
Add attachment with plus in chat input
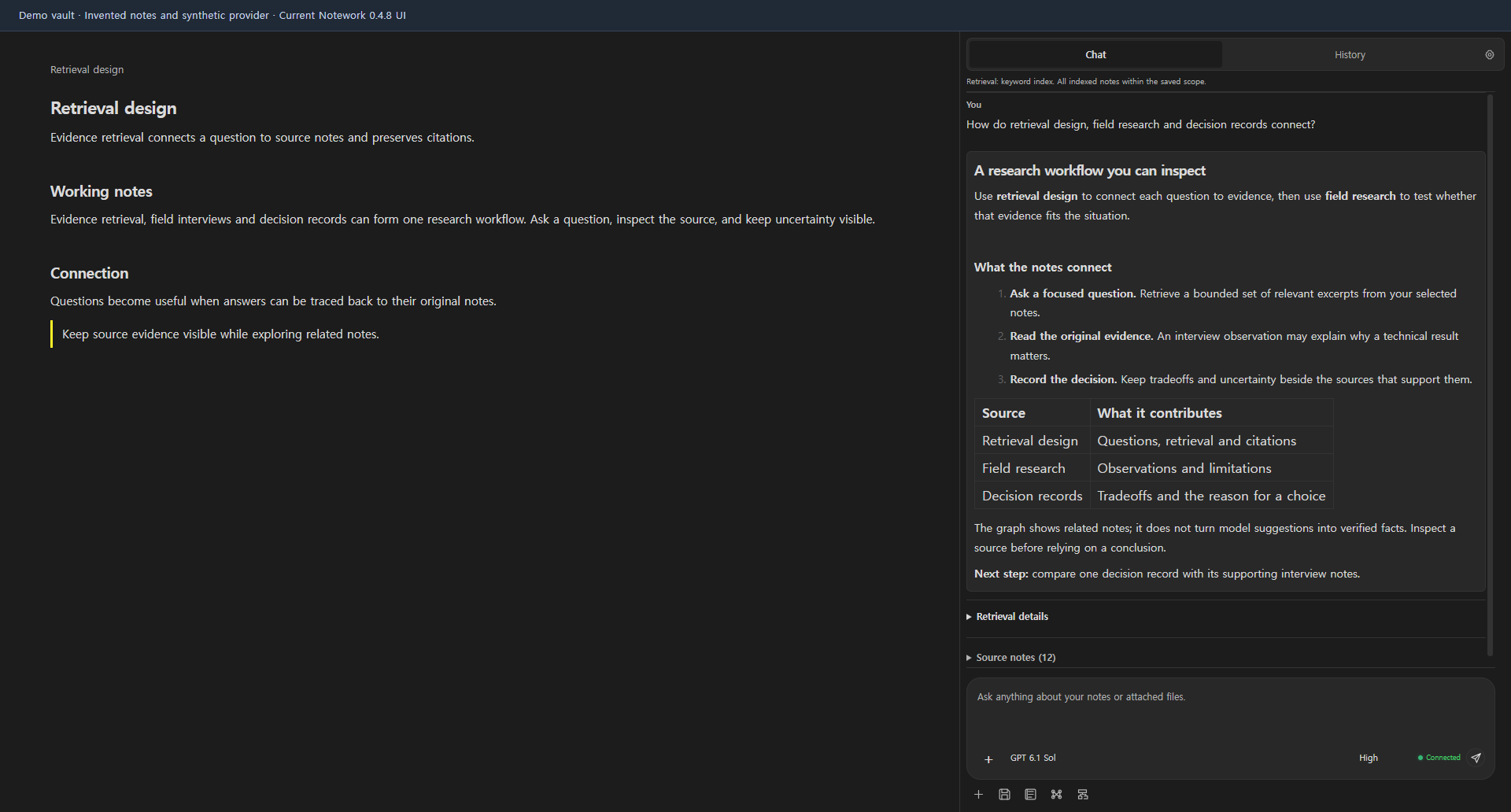coord(988,759)
